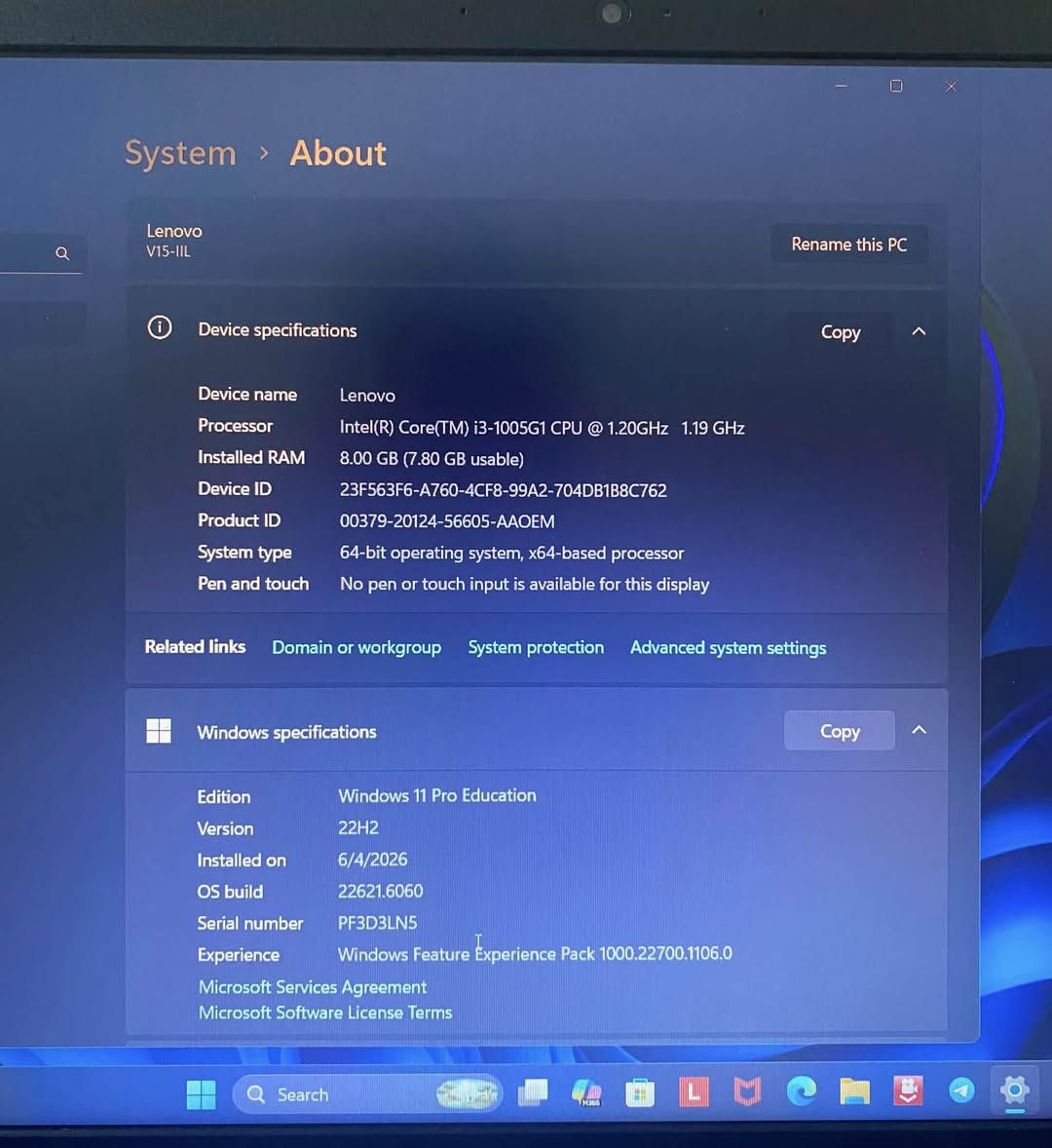Click the Device ID value text
The height and width of the screenshot is (1148, 1052).
coord(504,490)
